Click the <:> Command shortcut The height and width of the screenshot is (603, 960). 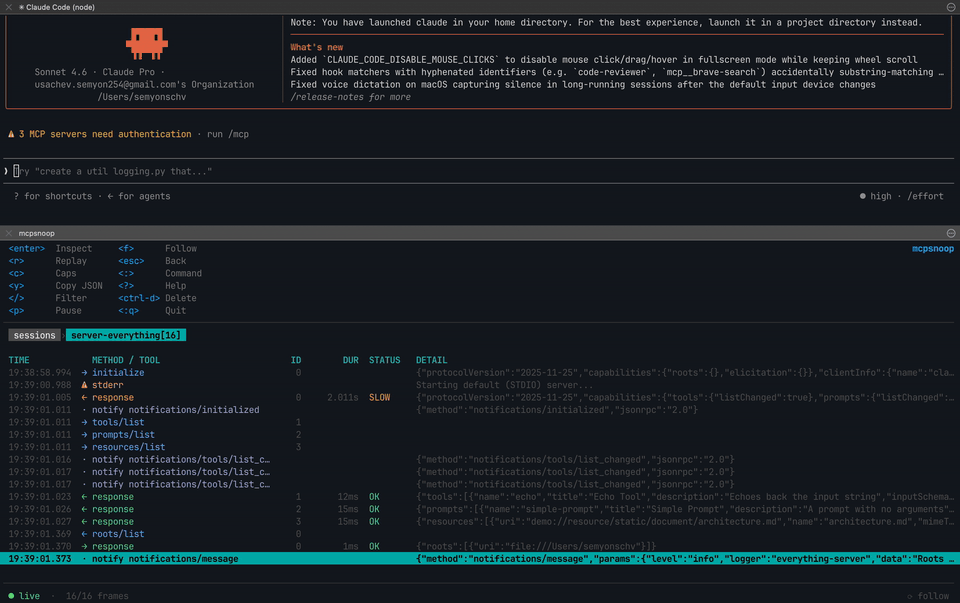160,274
